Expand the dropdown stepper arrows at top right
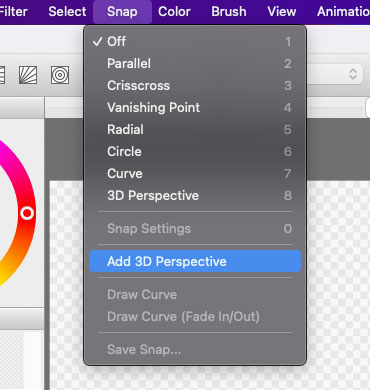Viewport: 370px width, 390px height. [x=353, y=74]
